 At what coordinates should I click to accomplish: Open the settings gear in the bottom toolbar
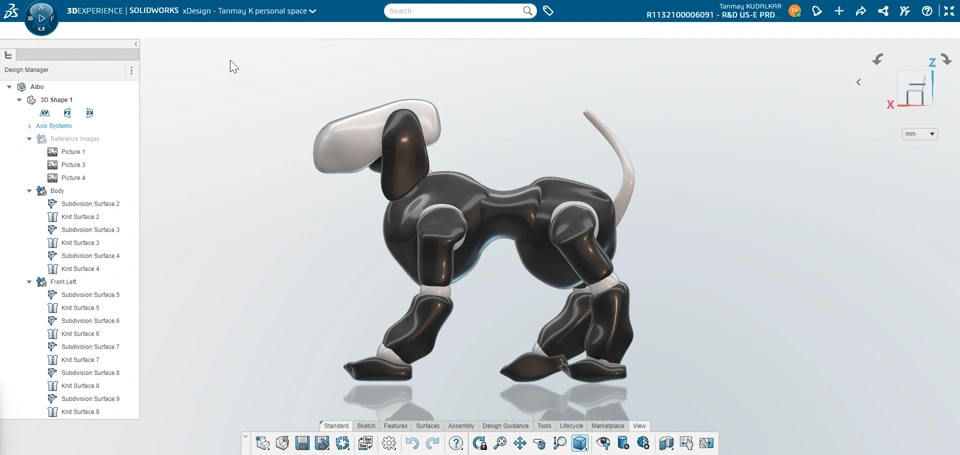coord(389,443)
